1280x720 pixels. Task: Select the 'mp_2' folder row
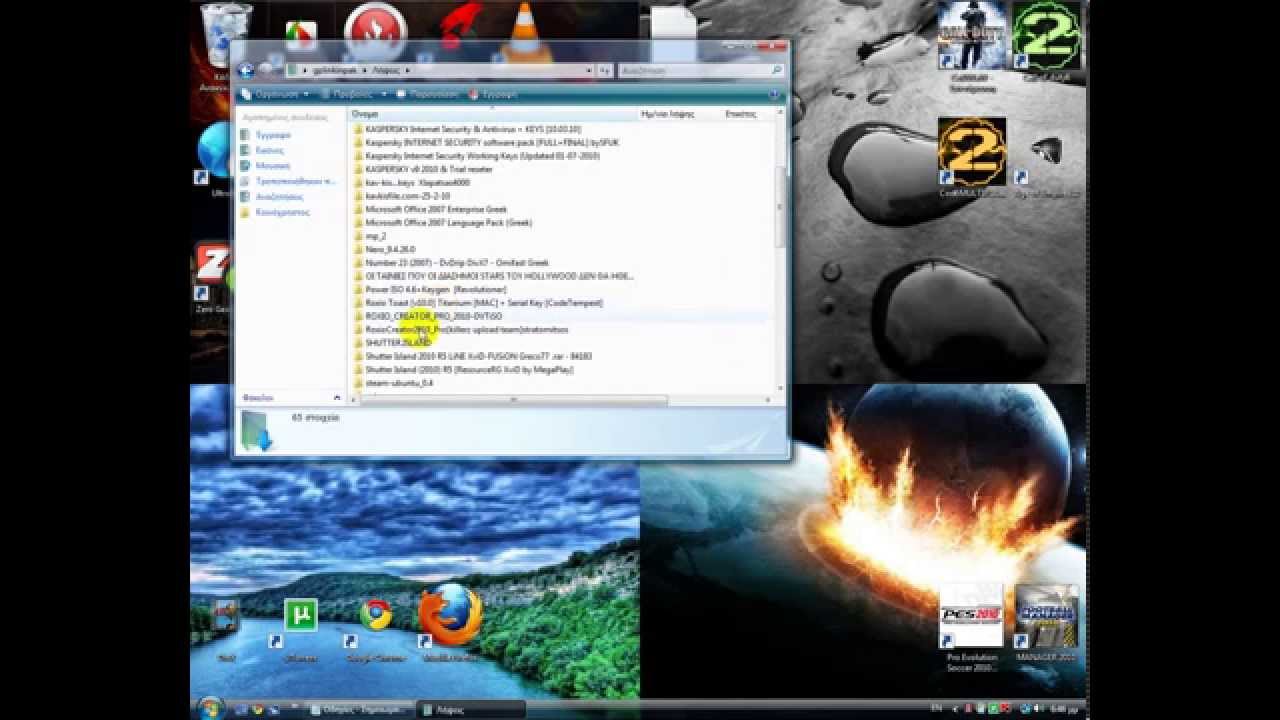click(x=376, y=236)
